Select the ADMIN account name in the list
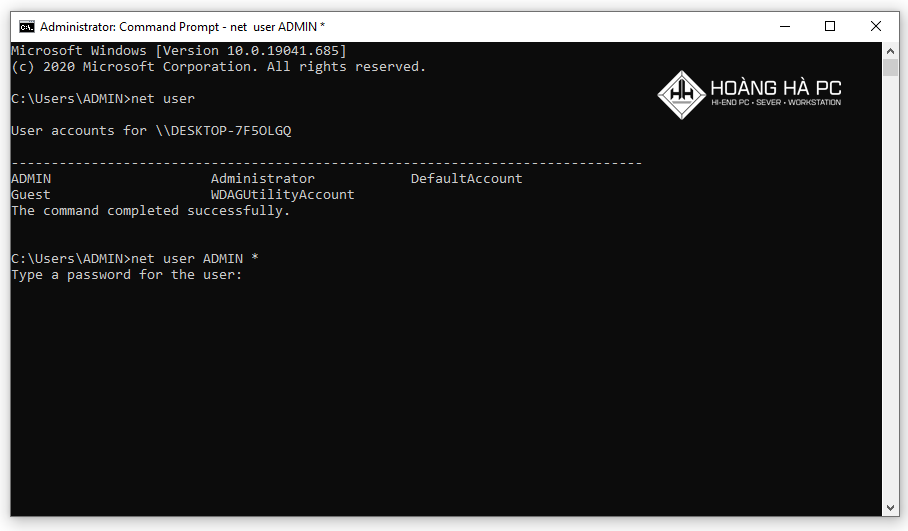This screenshot has width=908, height=531. (31, 178)
